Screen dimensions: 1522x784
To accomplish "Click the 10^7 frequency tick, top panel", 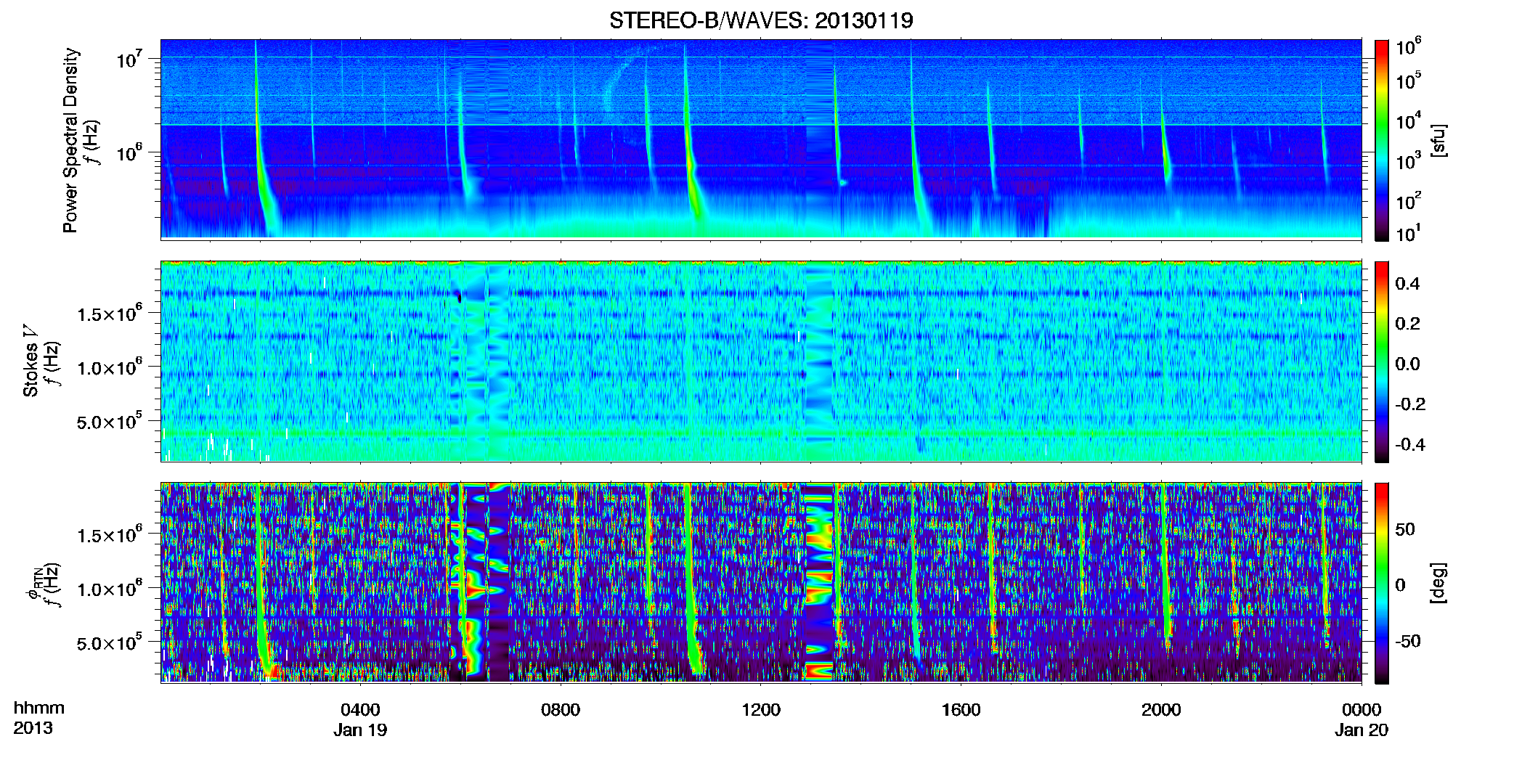I will click(129, 58).
